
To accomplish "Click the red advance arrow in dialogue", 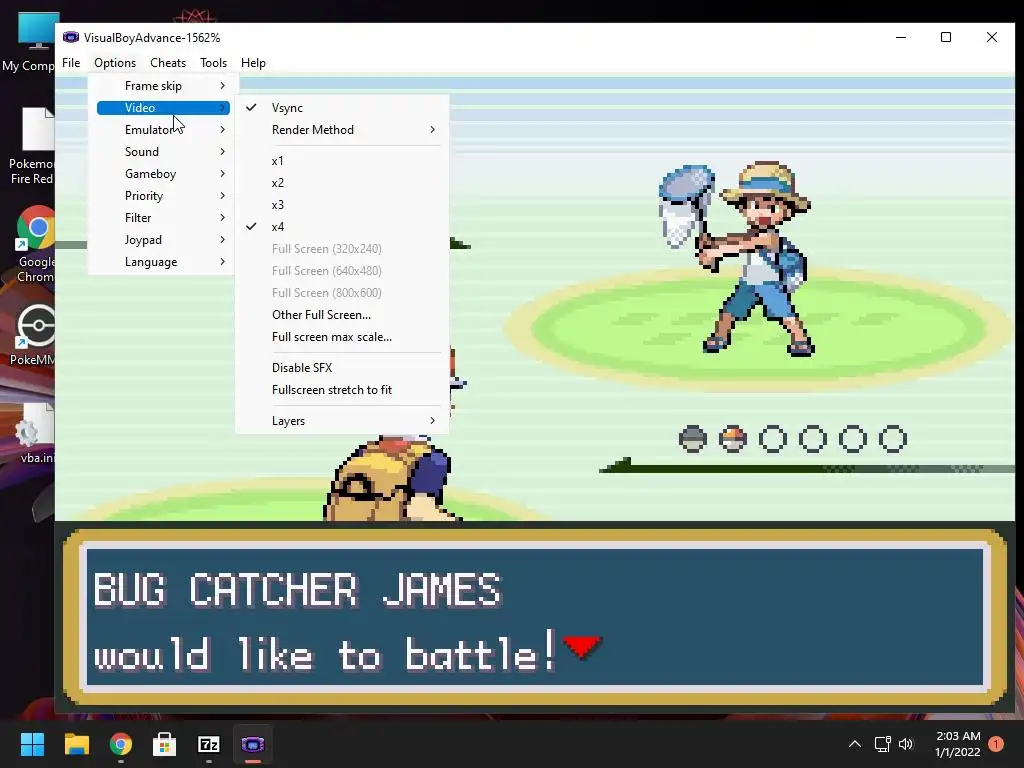I will click(x=582, y=647).
